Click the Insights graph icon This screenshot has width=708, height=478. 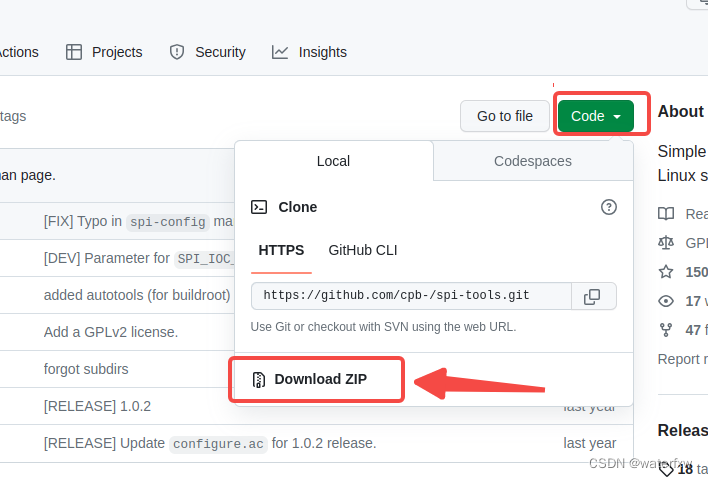point(279,52)
